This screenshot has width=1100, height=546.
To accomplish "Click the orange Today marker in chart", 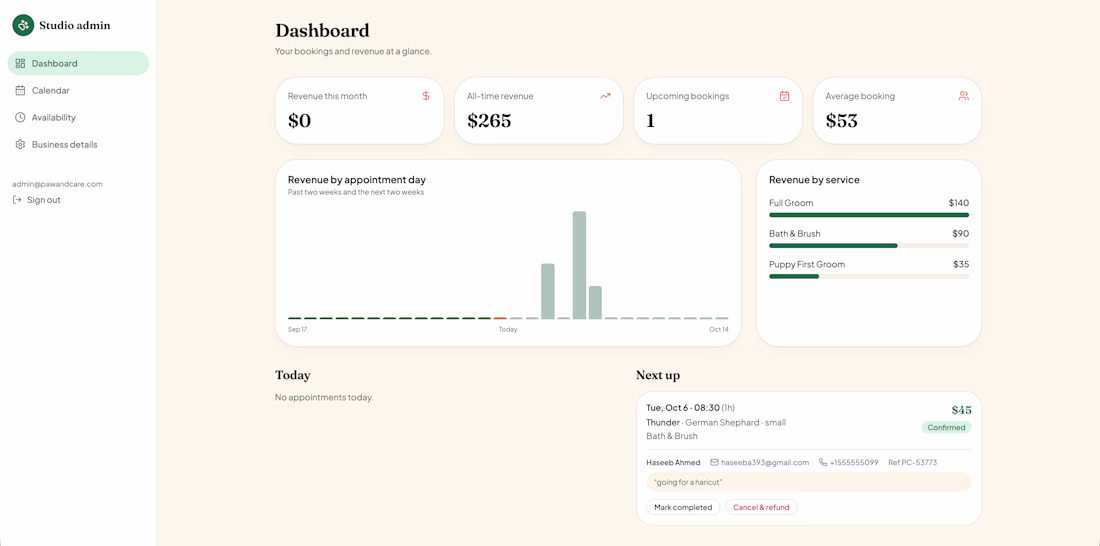I will (500, 319).
